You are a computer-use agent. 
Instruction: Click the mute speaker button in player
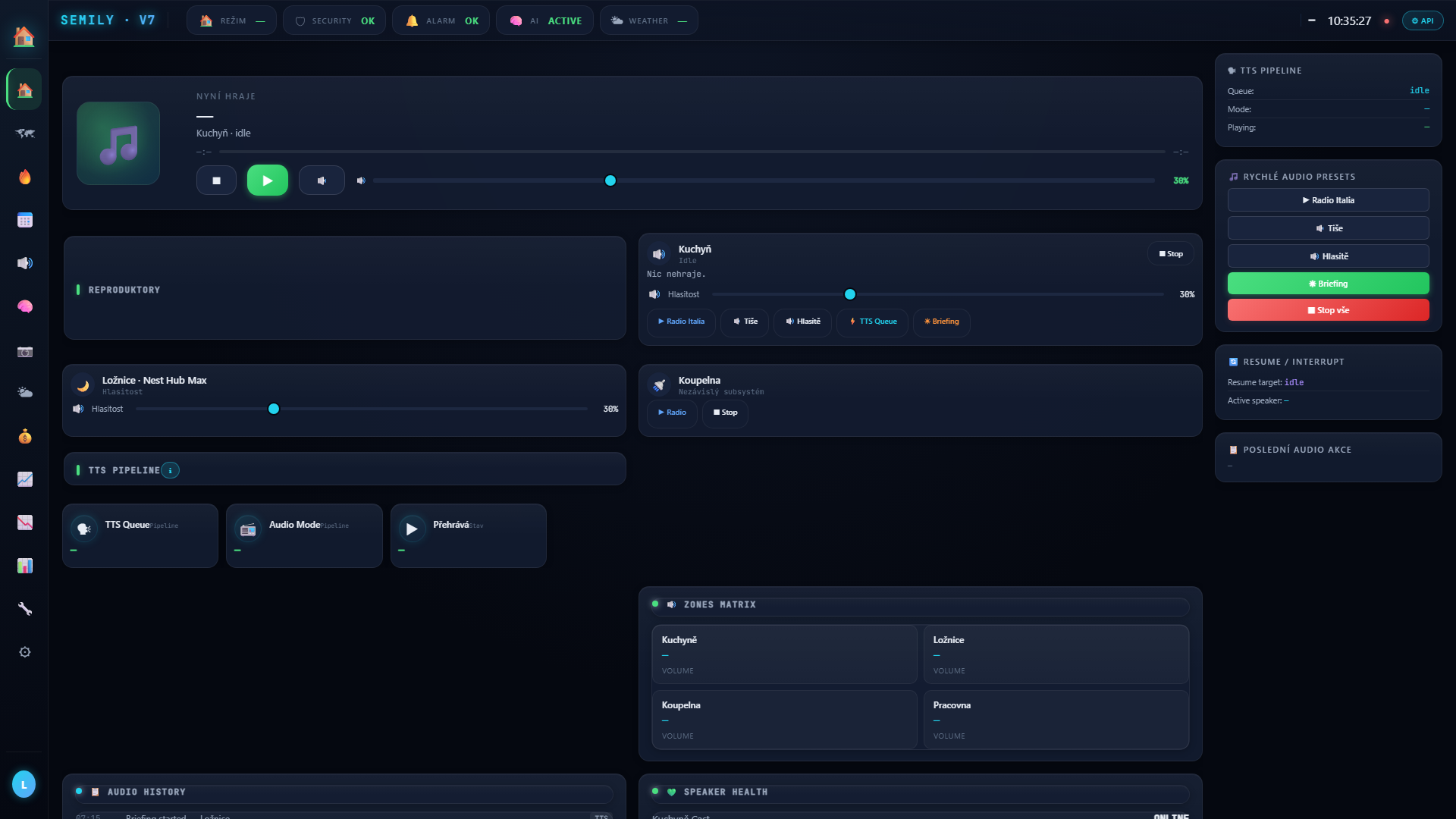(x=322, y=180)
